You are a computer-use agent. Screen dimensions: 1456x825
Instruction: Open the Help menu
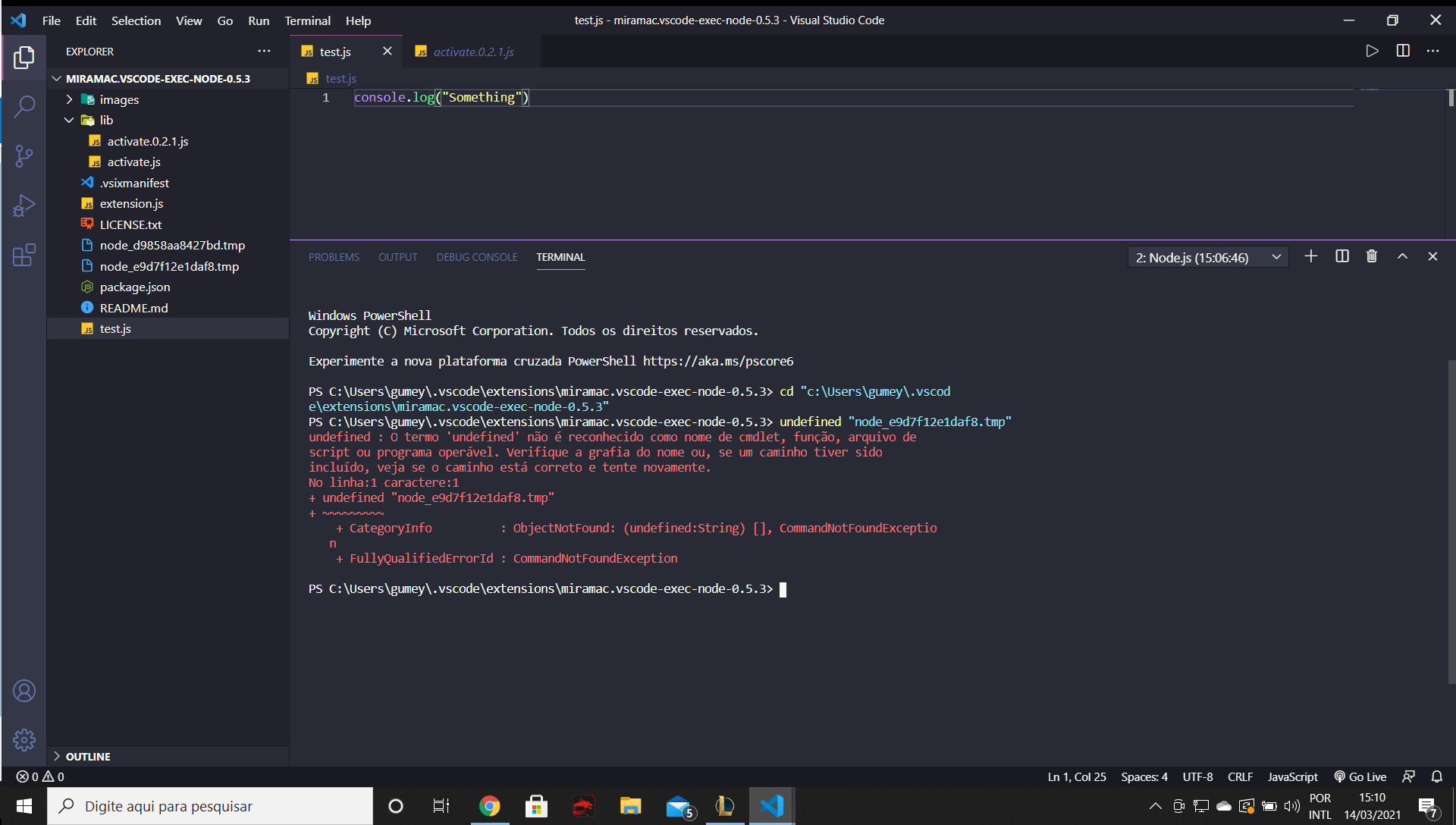pyautogui.click(x=358, y=20)
